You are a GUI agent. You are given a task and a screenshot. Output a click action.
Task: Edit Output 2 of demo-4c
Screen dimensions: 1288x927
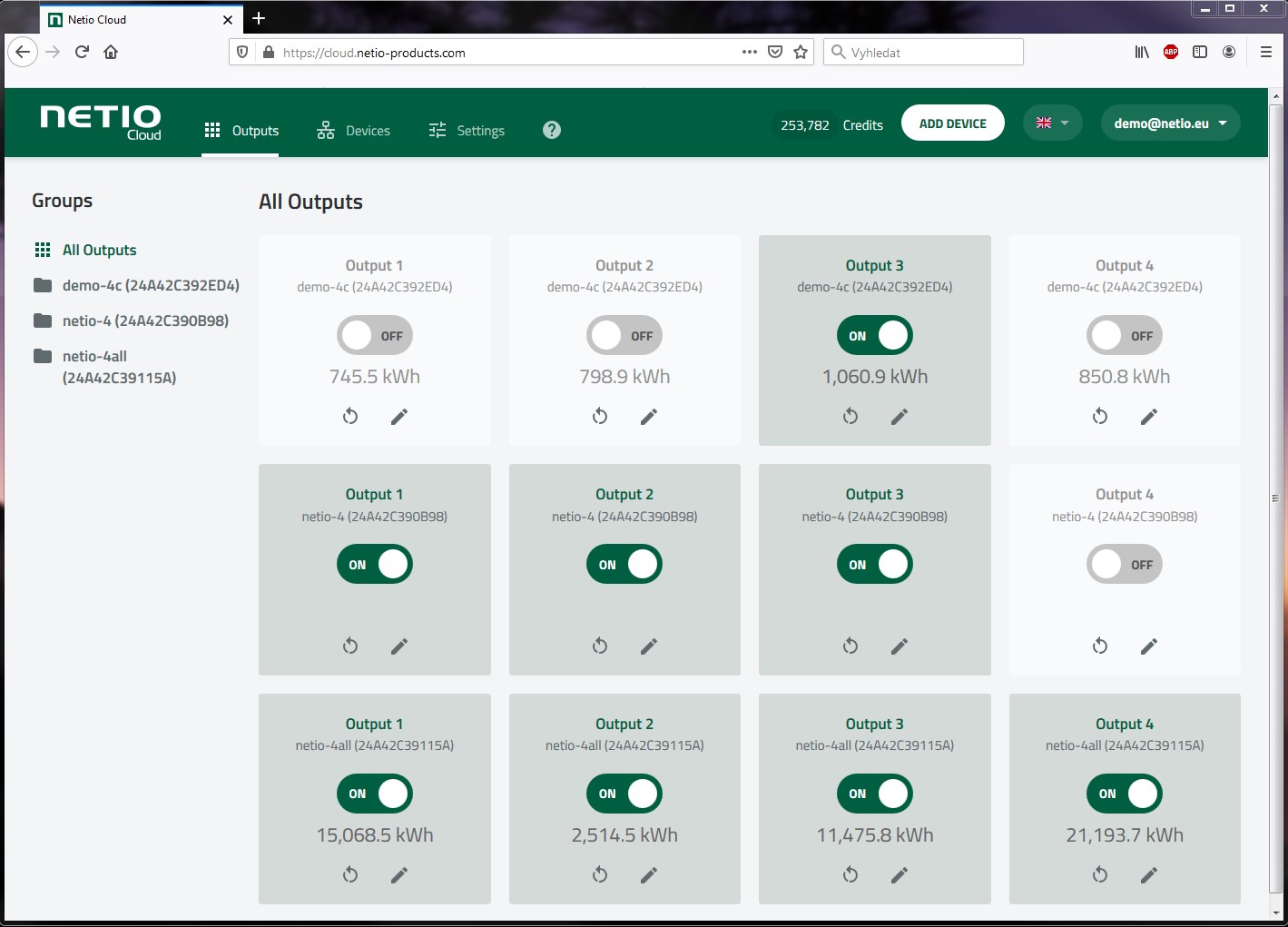click(x=649, y=417)
